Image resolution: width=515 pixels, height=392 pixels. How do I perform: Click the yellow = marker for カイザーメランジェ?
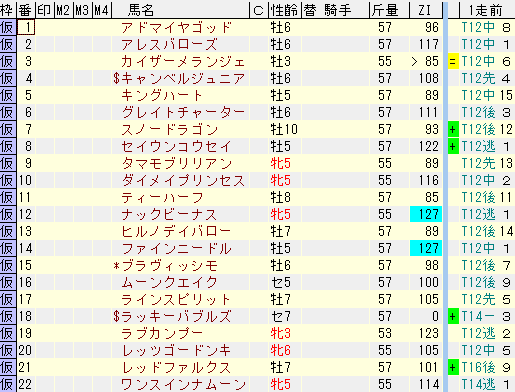click(x=453, y=61)
